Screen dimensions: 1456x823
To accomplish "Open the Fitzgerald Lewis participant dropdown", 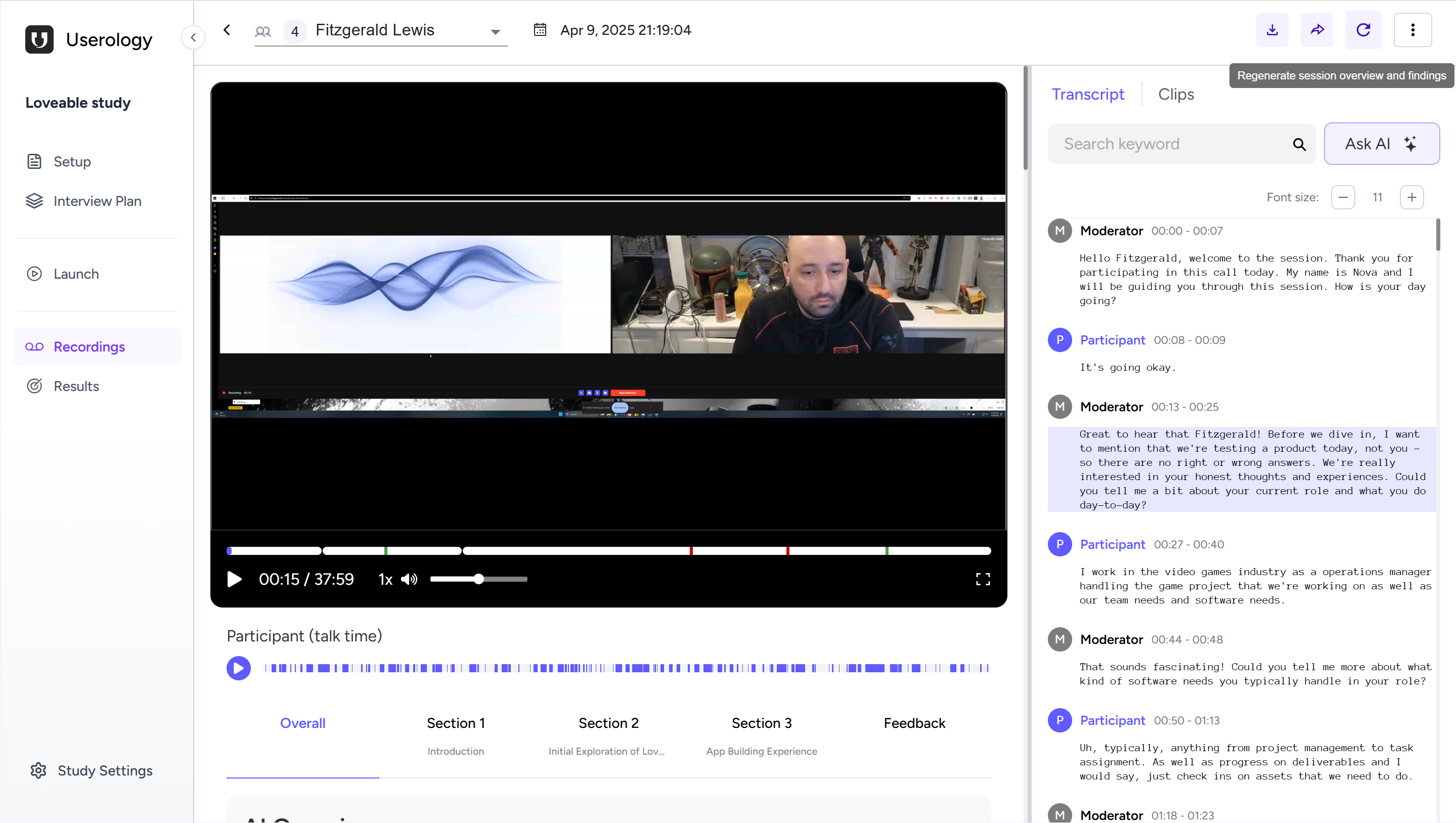I will click(495, 32).
